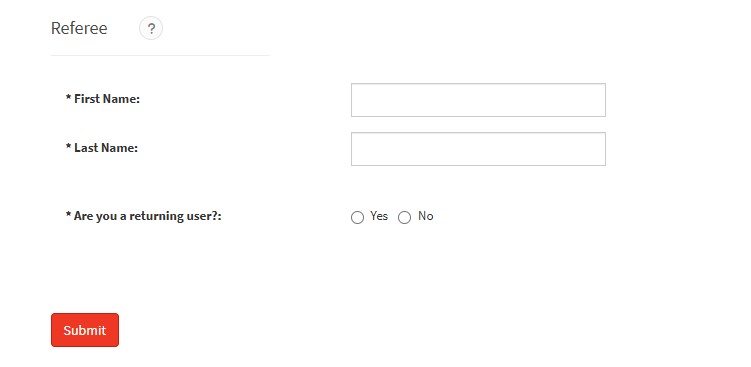The image size is (751, 367).
Task: Open the help question mark beside Referee
Action: point(151,28)
